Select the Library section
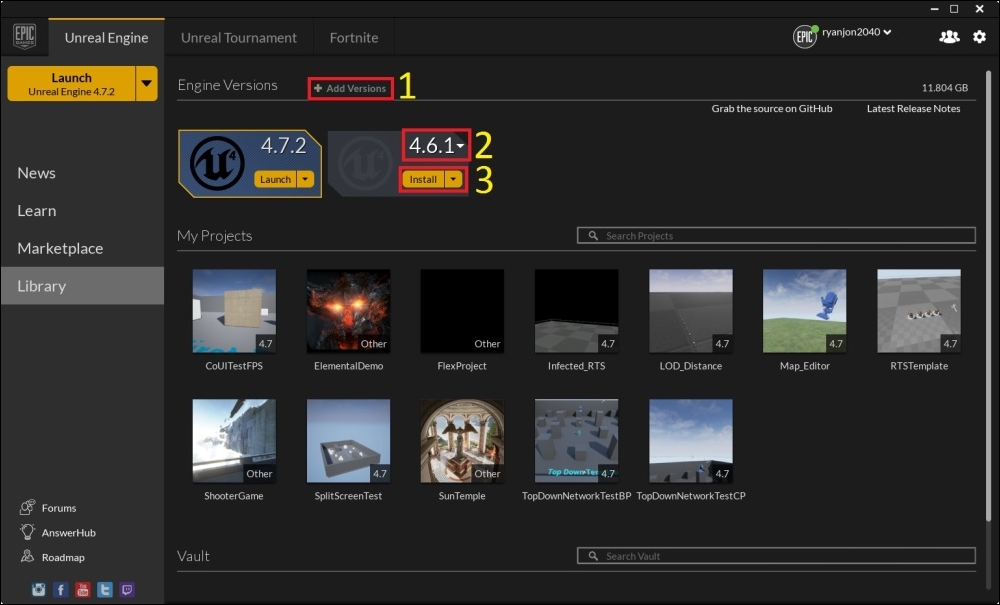The width and height of the screenshot is (1000, 605). pos(82,286)
